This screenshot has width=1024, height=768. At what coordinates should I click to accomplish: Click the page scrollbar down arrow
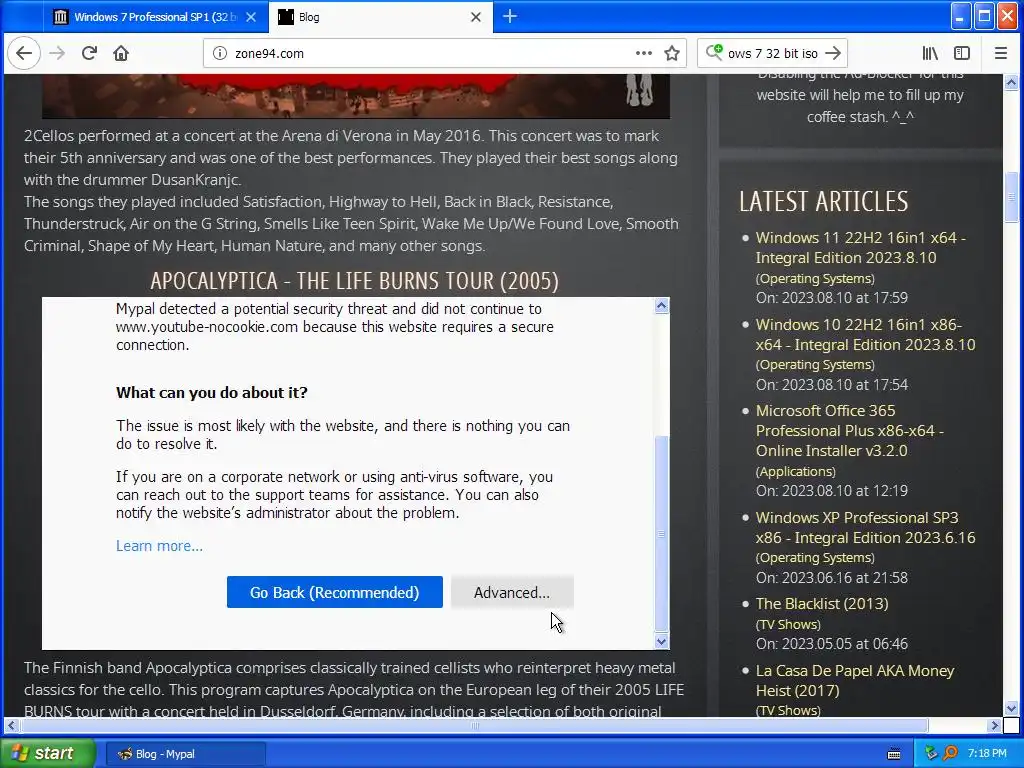click(x=1011, y=708)
